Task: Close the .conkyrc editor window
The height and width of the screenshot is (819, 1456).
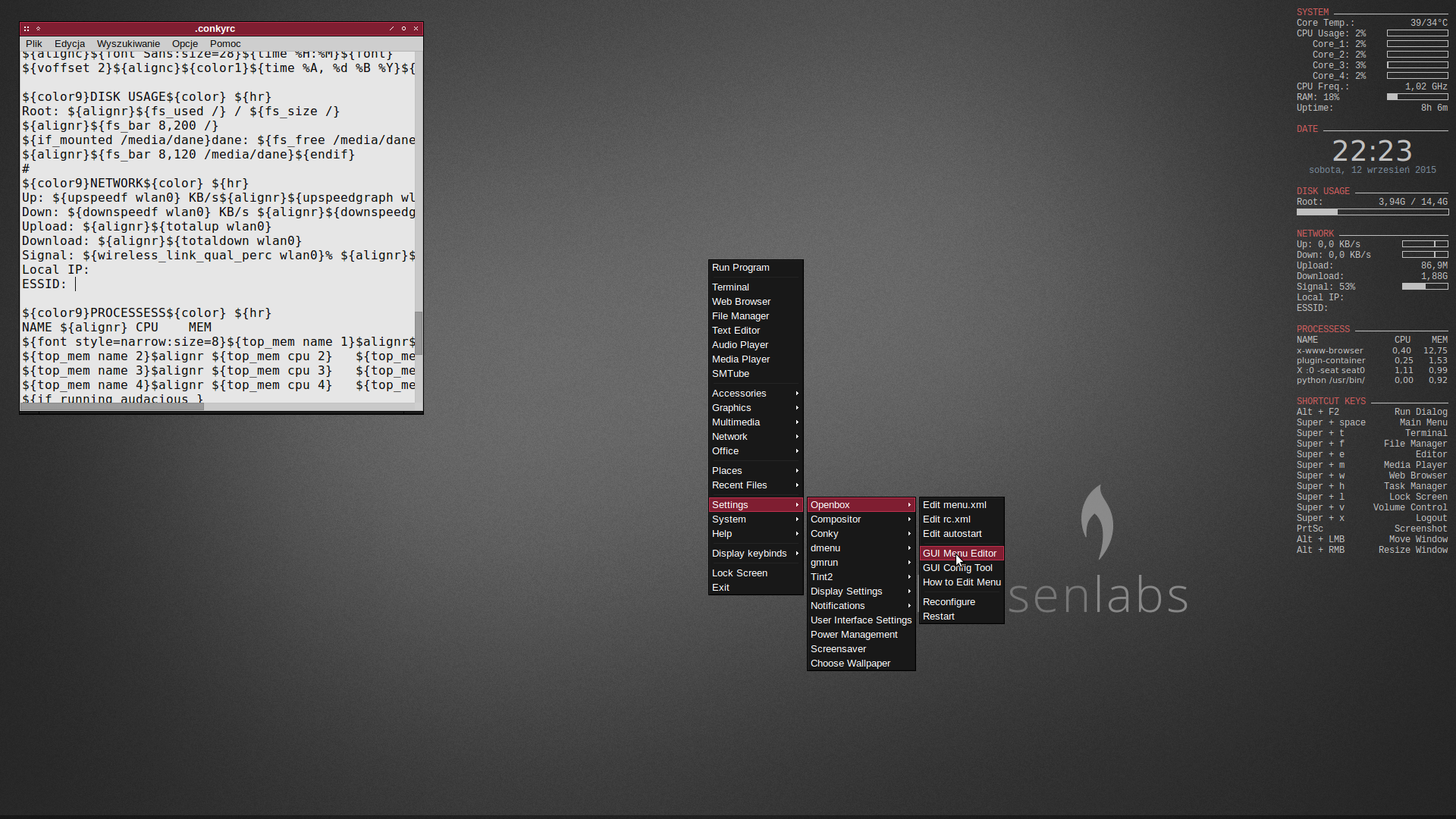Action: tap(416, 29)
